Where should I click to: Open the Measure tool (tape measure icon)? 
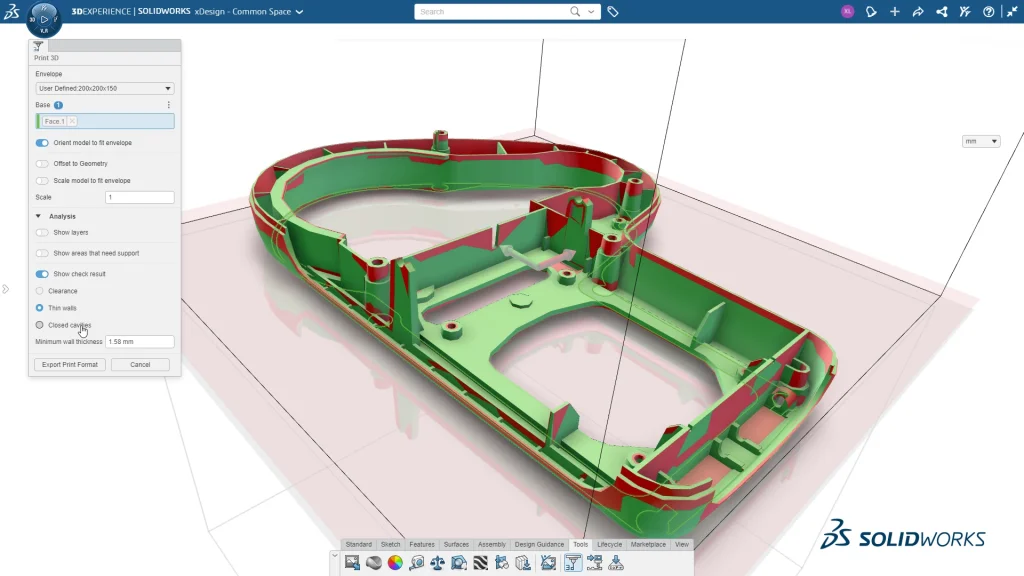[x=416, y=562]
